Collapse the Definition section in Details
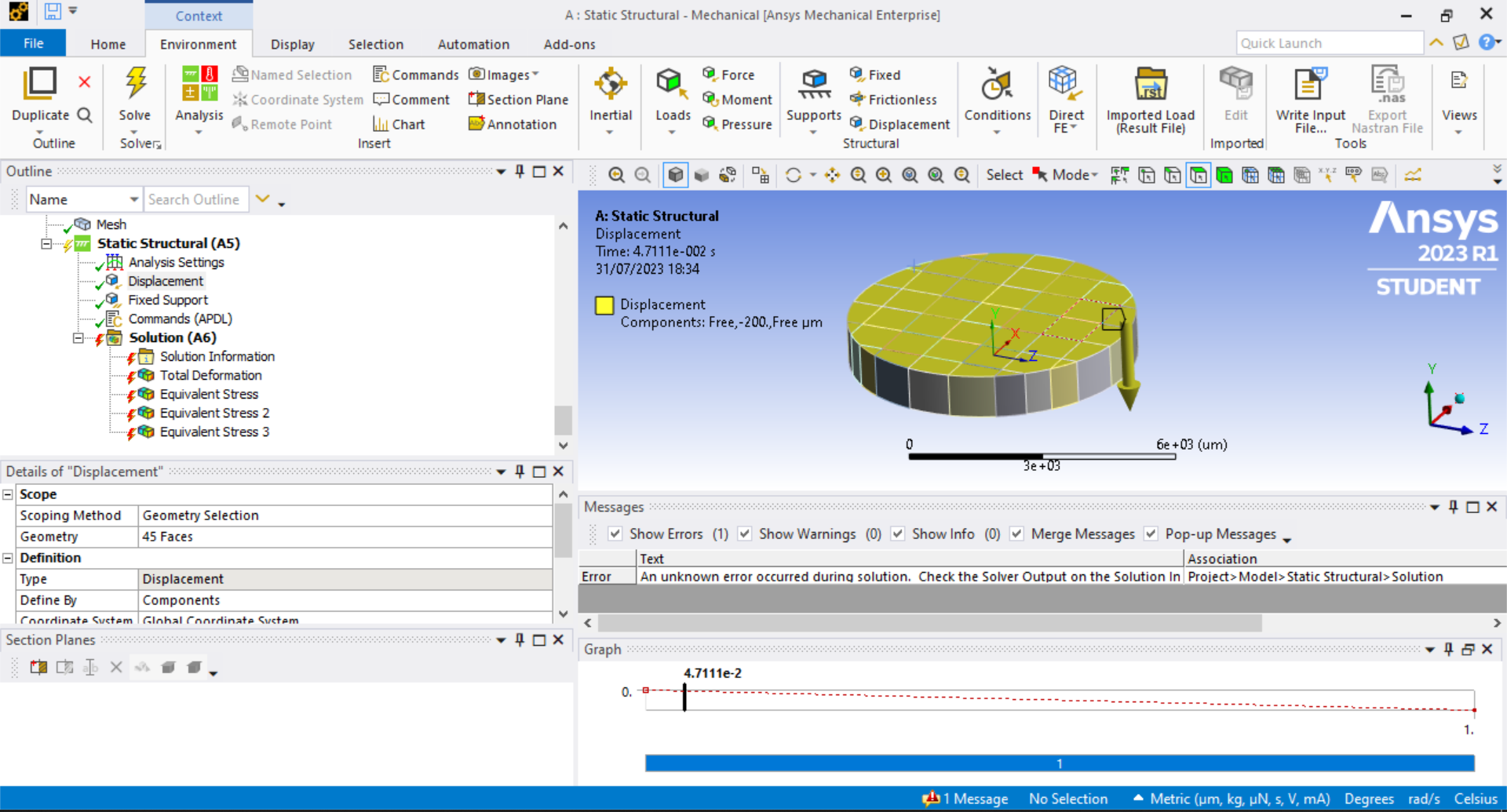Image resolution: width=1507 pixels, height=812 pixels. pos(8,558)
